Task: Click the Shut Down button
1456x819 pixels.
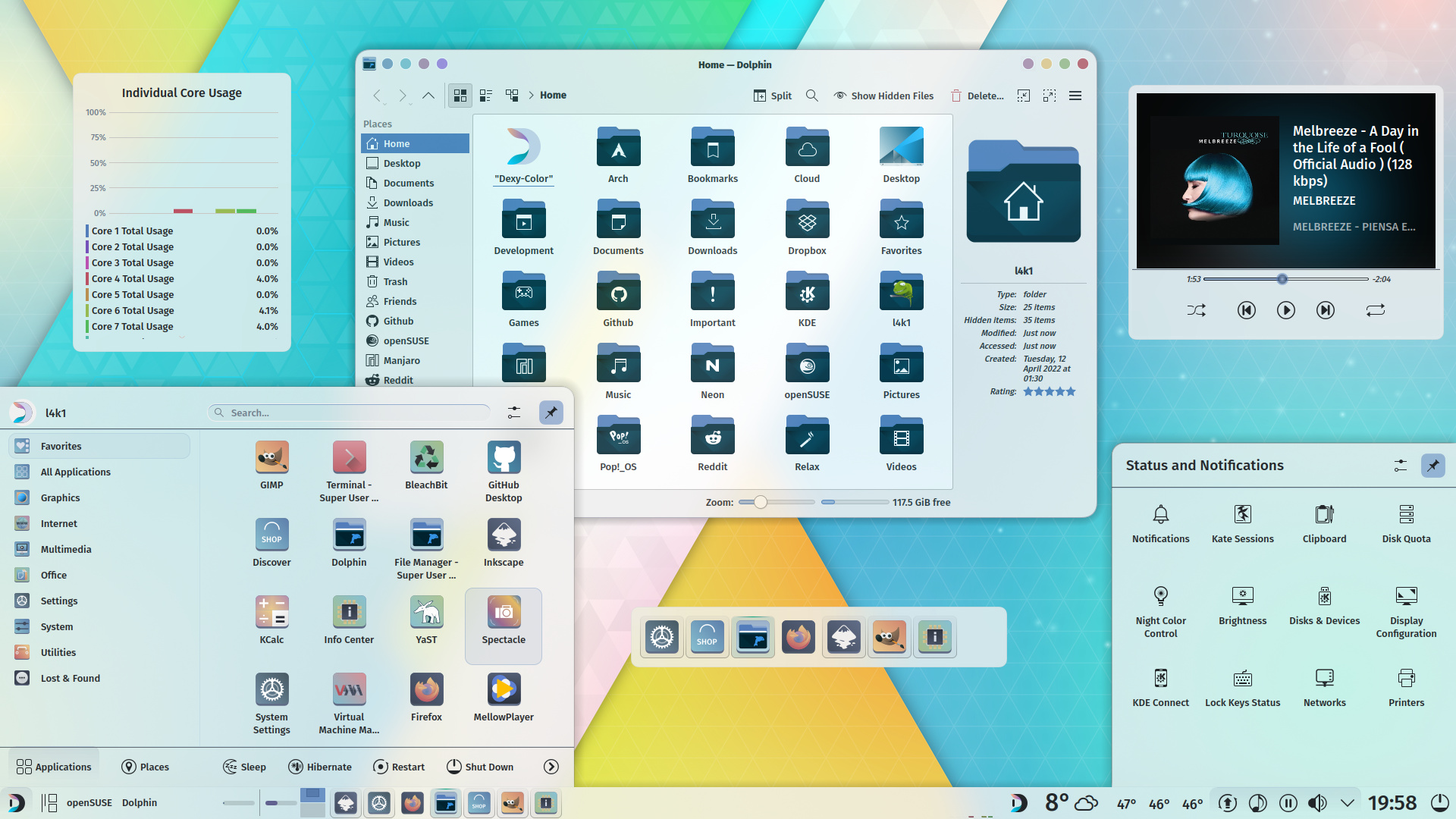Action: [x=480, y=767]
